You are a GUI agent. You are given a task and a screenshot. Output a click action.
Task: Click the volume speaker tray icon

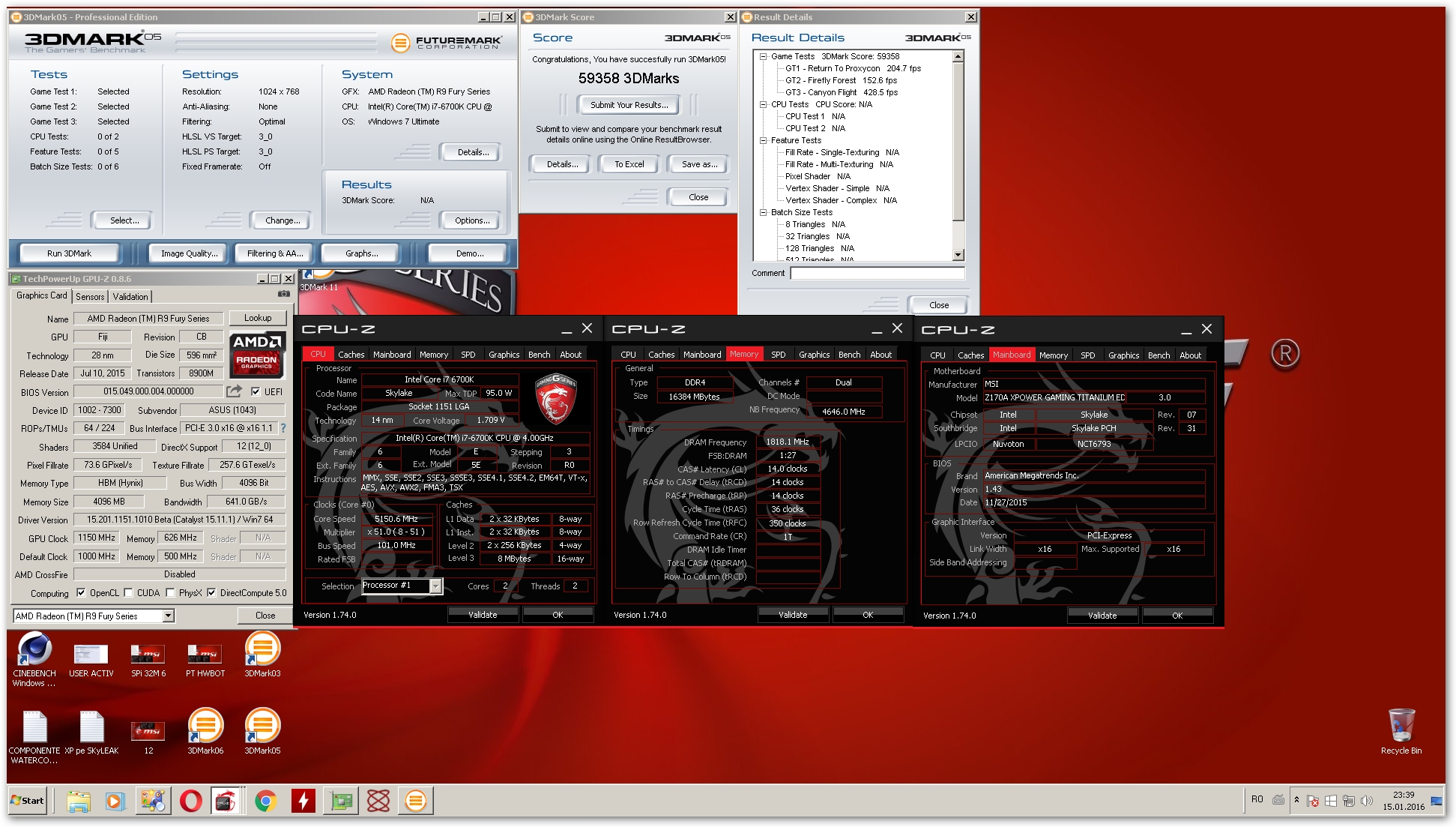(1367, 801)
